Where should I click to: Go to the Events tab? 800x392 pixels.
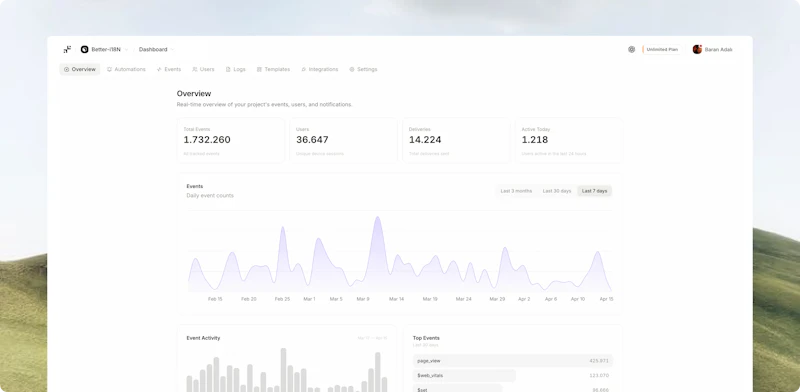(x=169, y=69)
